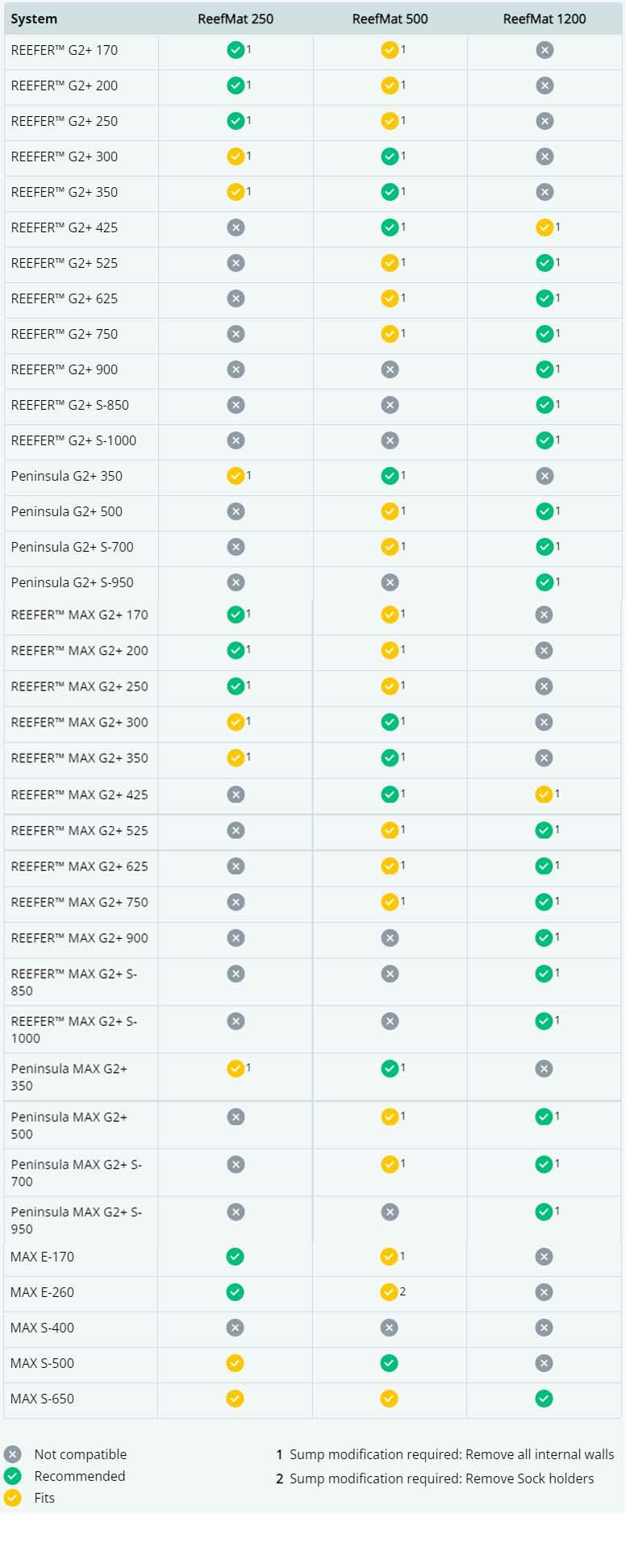The width and height of the screenshot is (626, 1568).
Task: Select the ReefMat 1200 column header
Action: click(545, 19)
